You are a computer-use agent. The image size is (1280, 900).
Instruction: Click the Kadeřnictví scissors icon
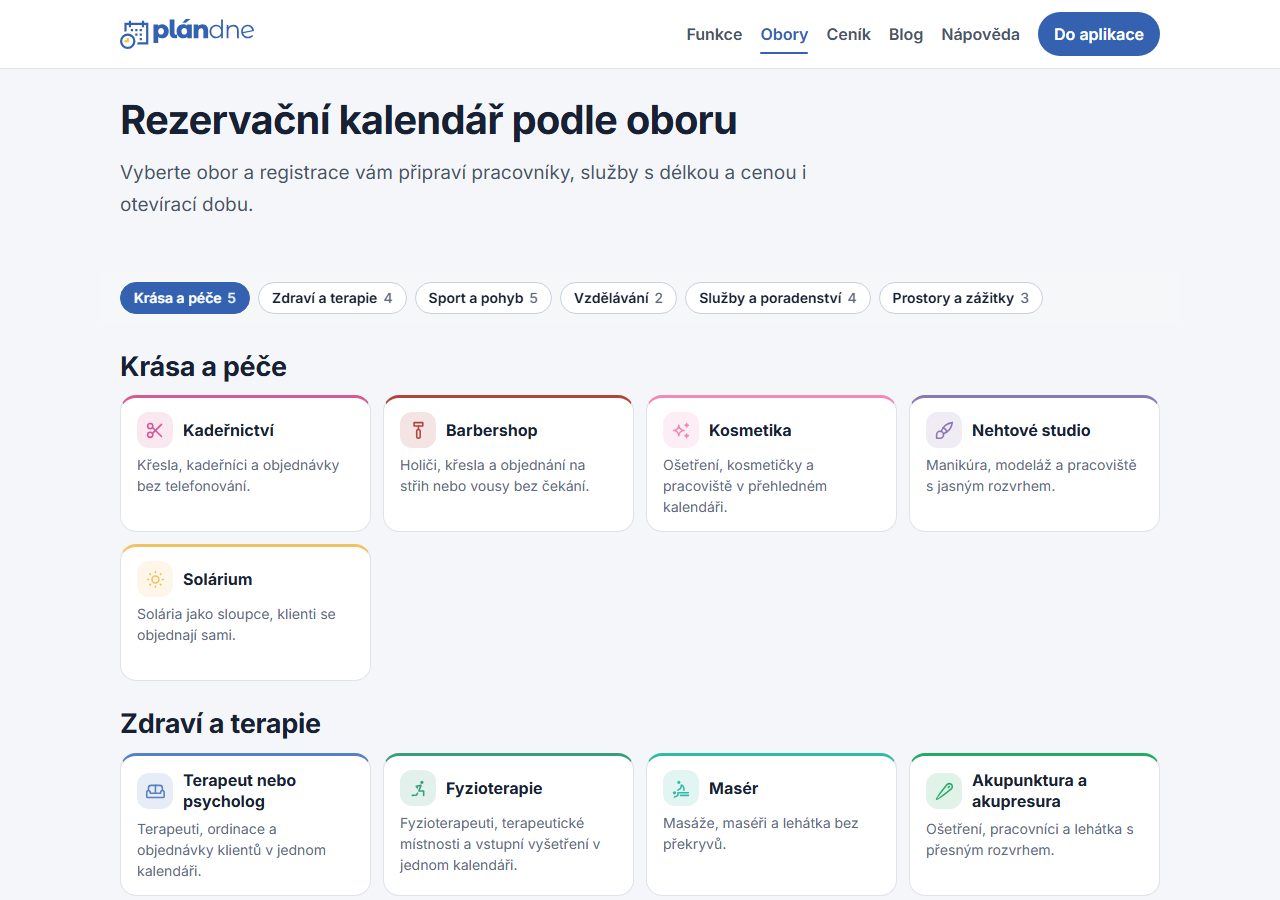pos(154,430)
